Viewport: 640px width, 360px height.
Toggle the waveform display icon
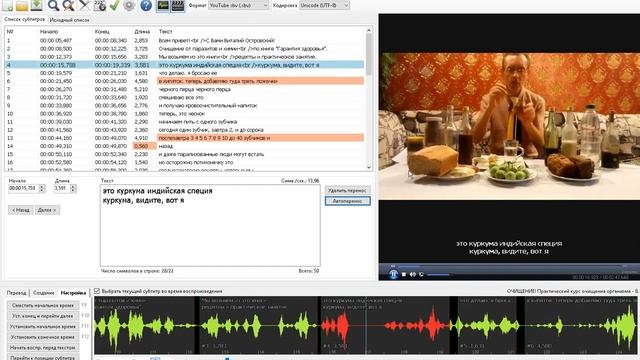click(x=163, y=6)
